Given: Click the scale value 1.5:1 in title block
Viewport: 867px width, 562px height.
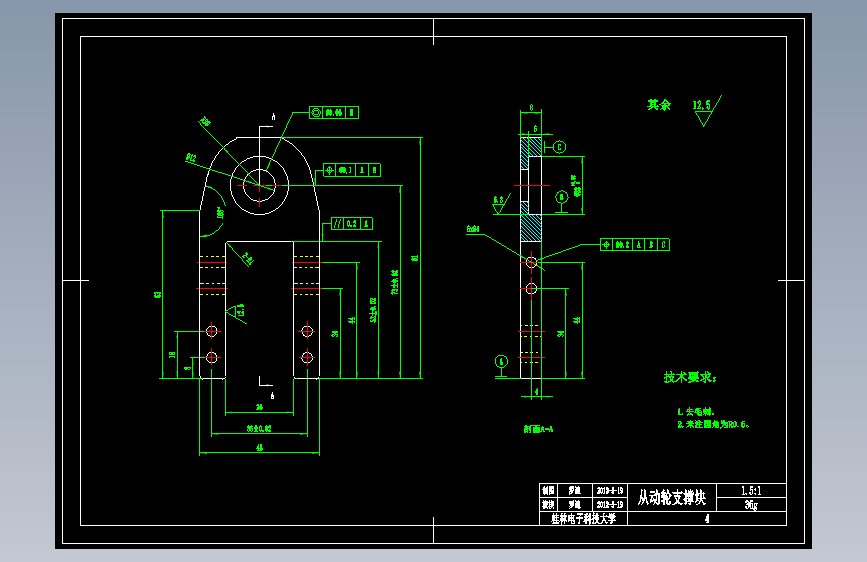Looking at the screenshot, I should click(x=751, y=491).
